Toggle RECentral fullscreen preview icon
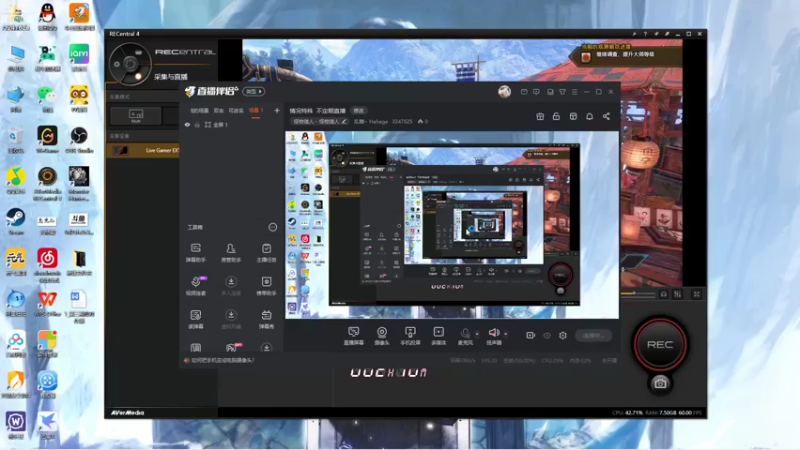 [x=696, y=294]
